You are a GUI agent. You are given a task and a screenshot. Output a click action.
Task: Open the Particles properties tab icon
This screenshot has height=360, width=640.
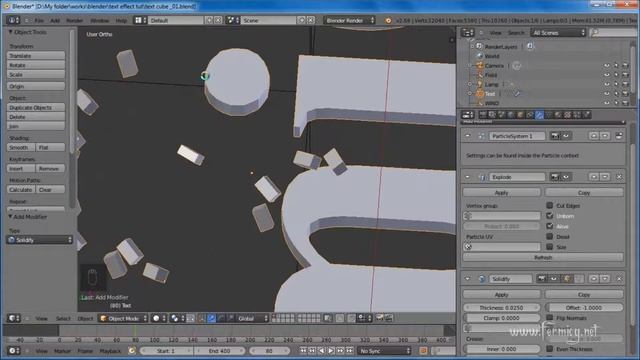(577, 115)
